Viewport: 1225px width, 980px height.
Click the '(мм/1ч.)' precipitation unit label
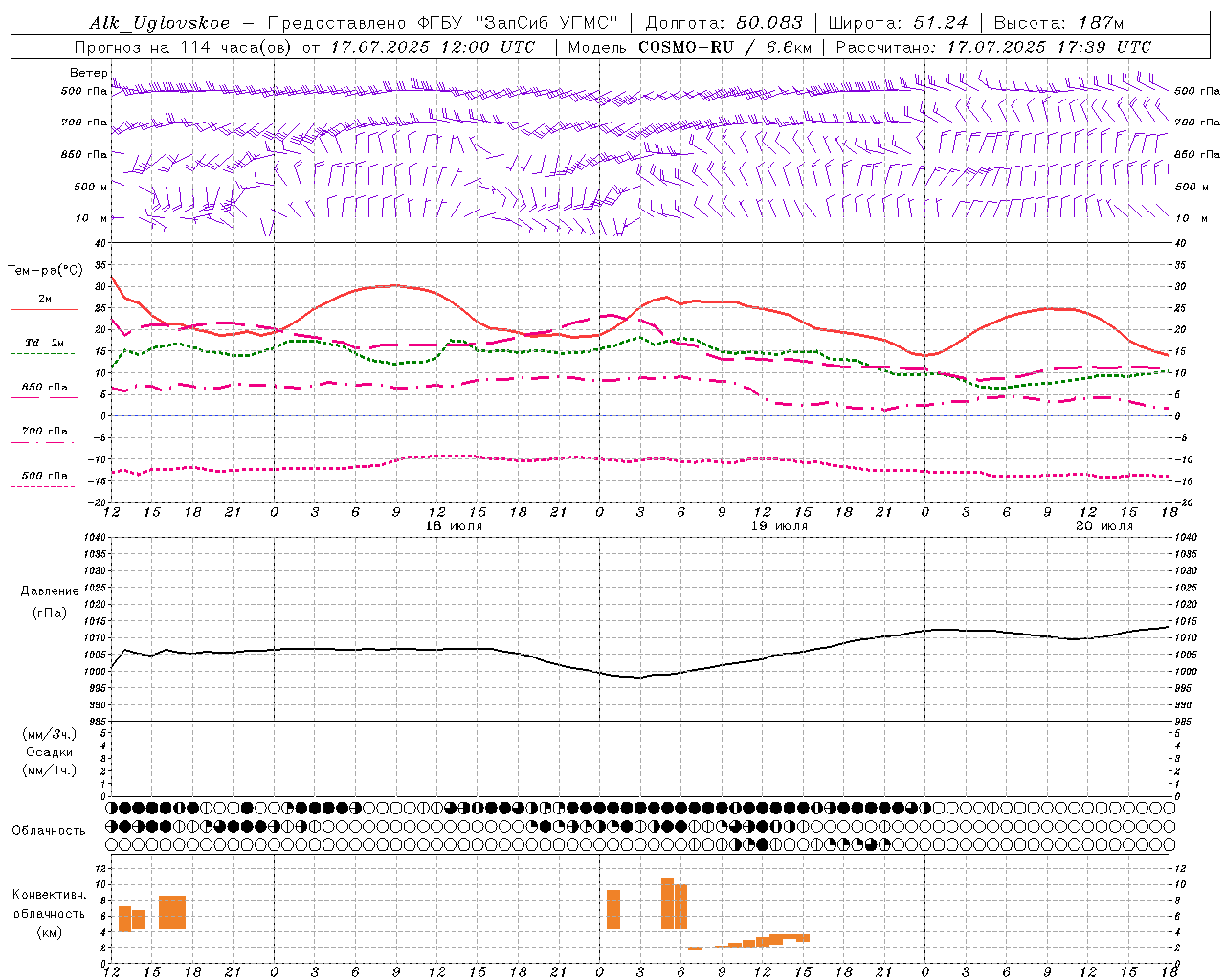pos(50,770)
